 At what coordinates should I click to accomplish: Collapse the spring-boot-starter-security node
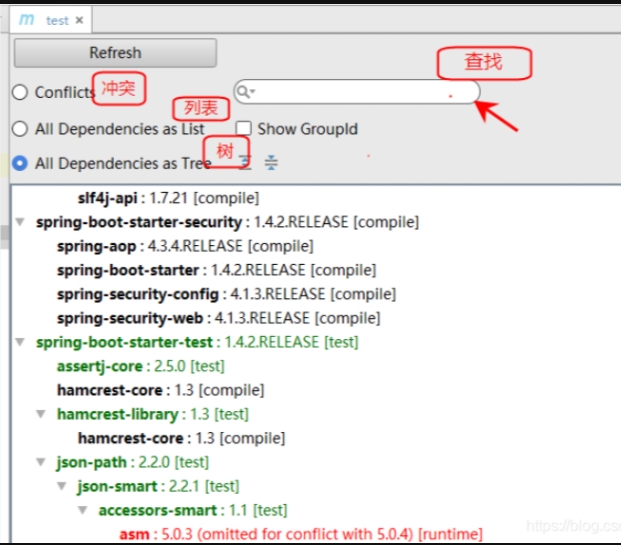21,222
